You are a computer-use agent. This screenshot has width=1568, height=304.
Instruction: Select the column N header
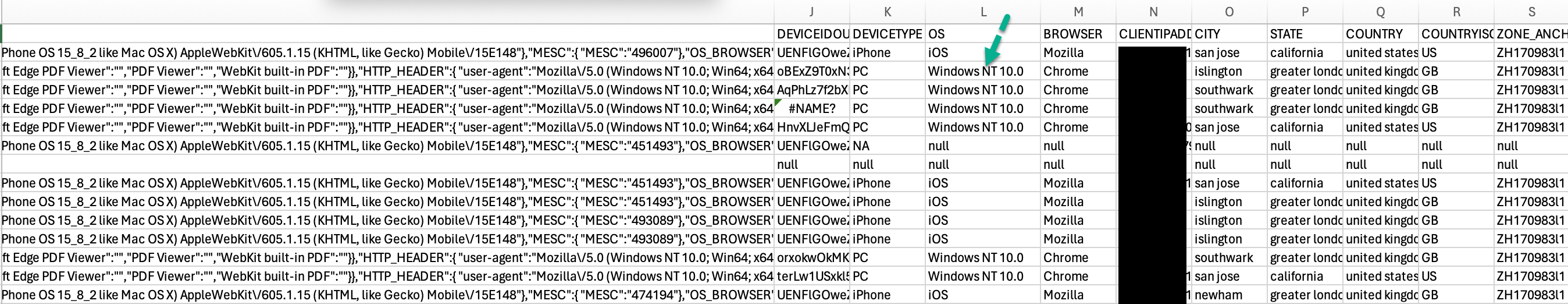pos(1153,12)
